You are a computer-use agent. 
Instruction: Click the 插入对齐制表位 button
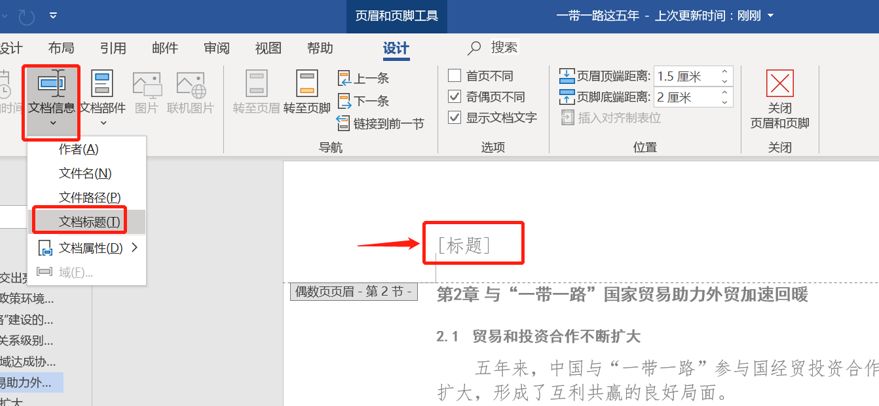[611, 118]
